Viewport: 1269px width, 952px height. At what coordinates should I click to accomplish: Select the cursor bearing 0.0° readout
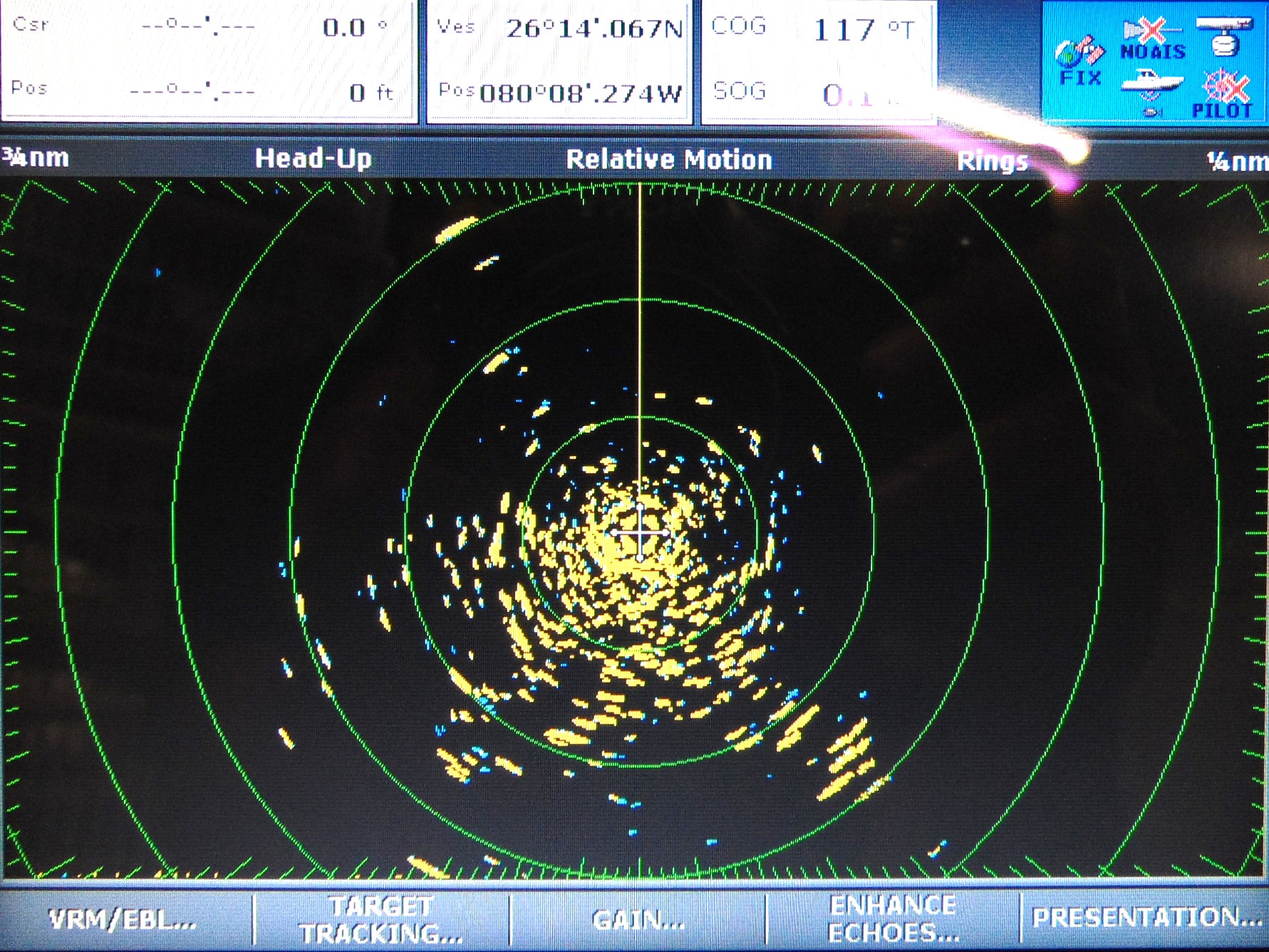355,28
